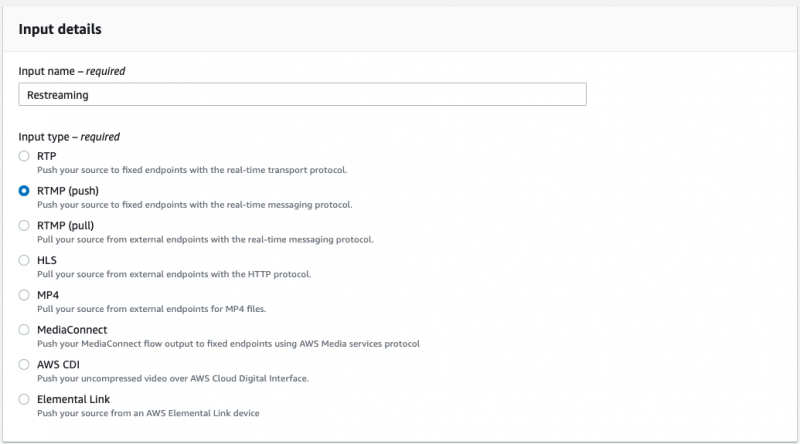Viewport: 800px width, 444px height.
Task: Select the MediaConnect radio button
Action: coord(24,330)
